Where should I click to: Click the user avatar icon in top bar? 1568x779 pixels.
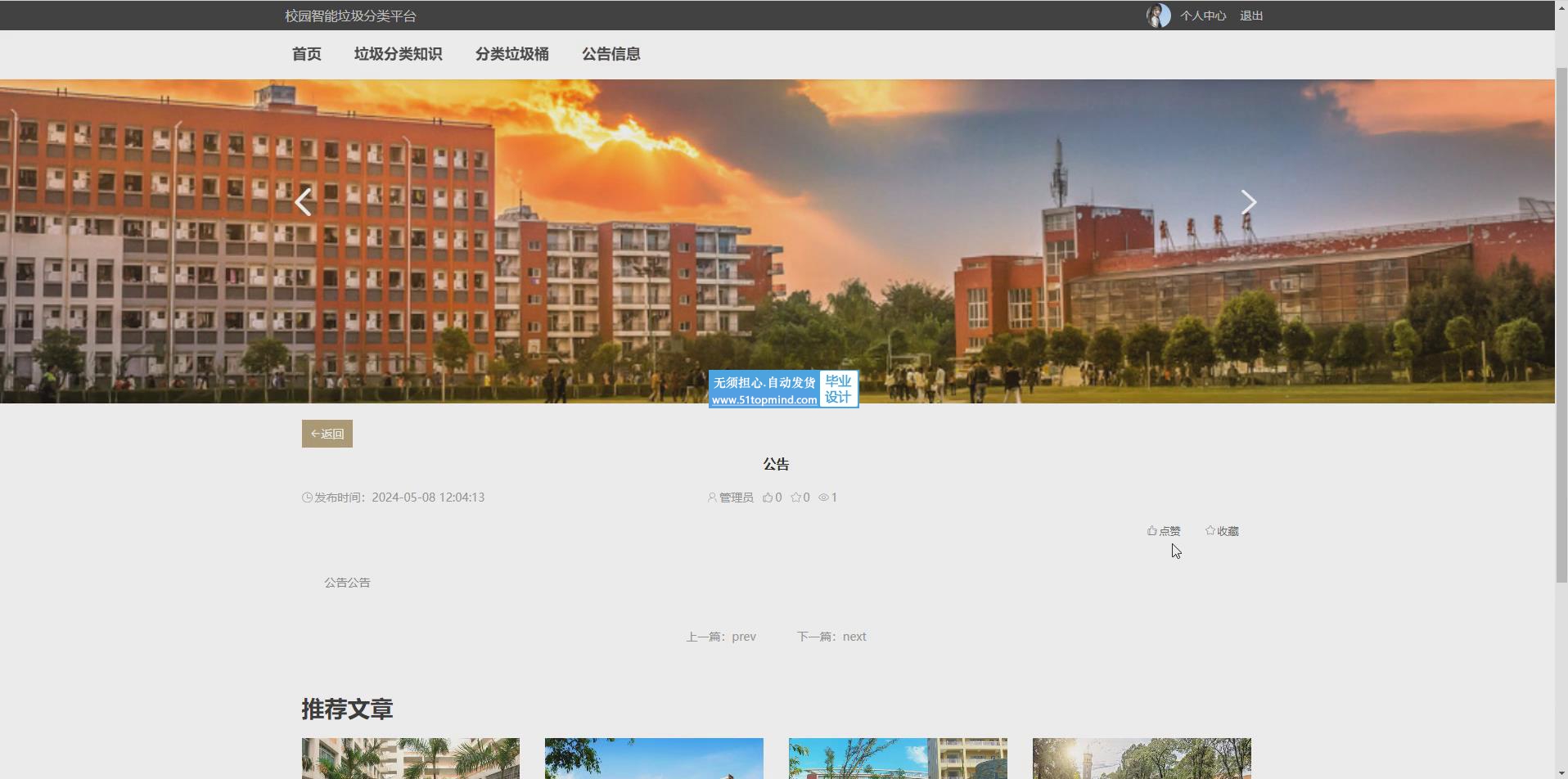[x=1158, y=16]
